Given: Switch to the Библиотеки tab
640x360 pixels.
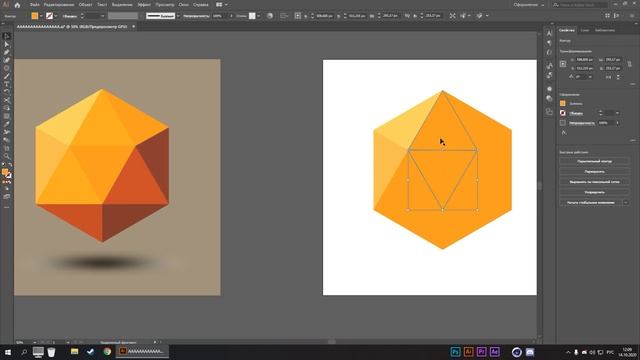Looking at the screenshot, I should (604, 30).
